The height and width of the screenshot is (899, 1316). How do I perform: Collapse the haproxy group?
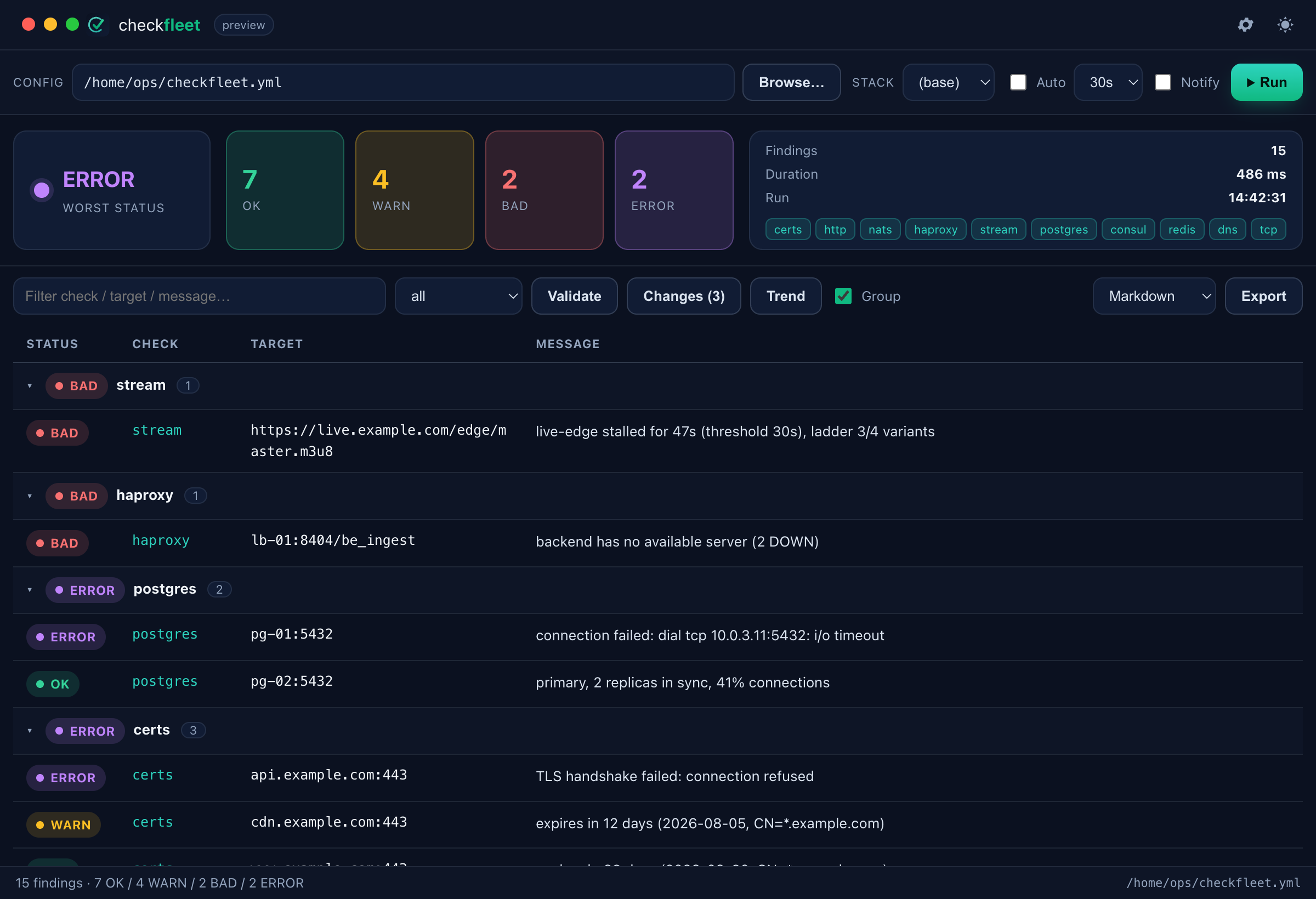[30, 496]
